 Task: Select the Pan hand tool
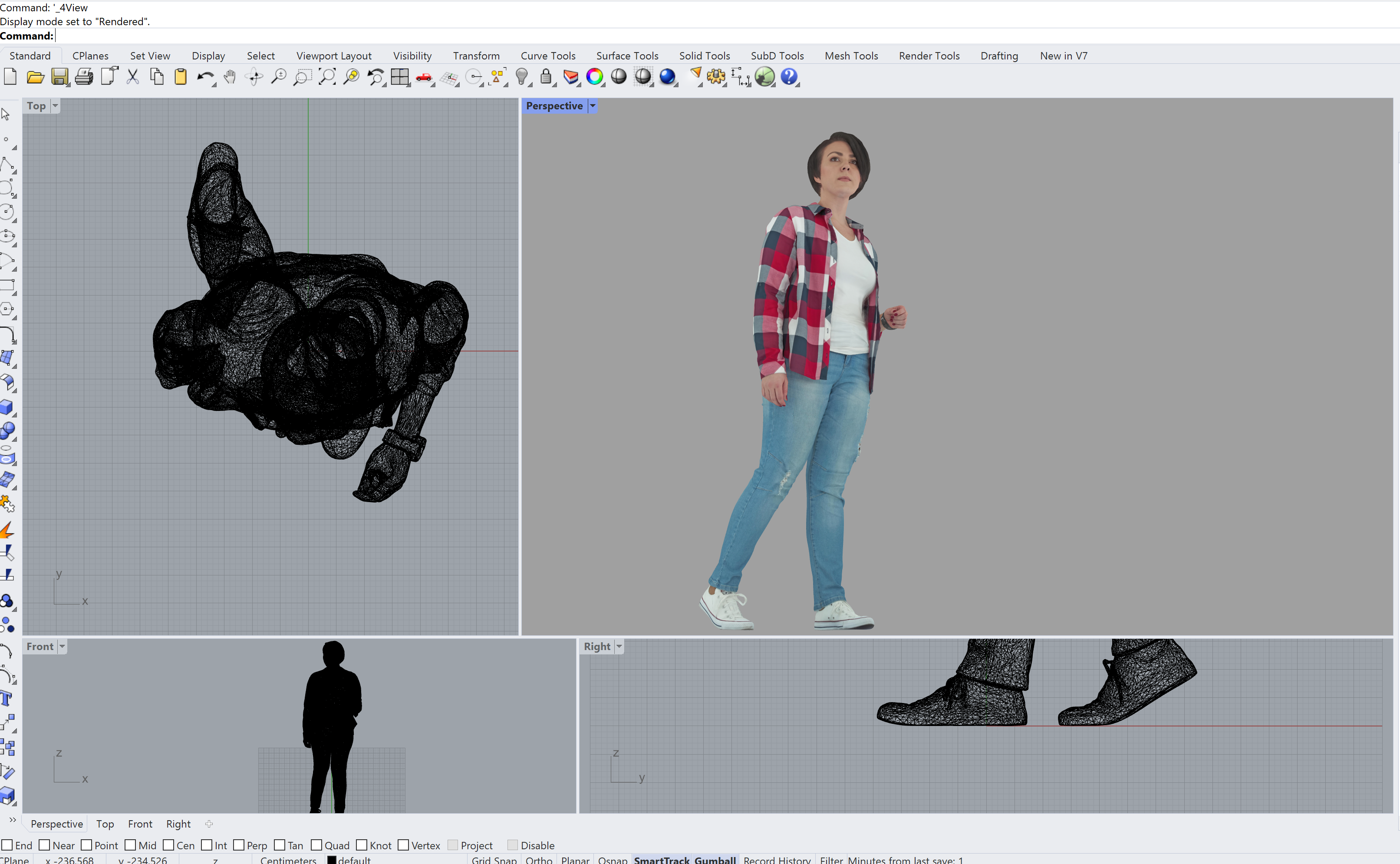(x=230, y=76)
